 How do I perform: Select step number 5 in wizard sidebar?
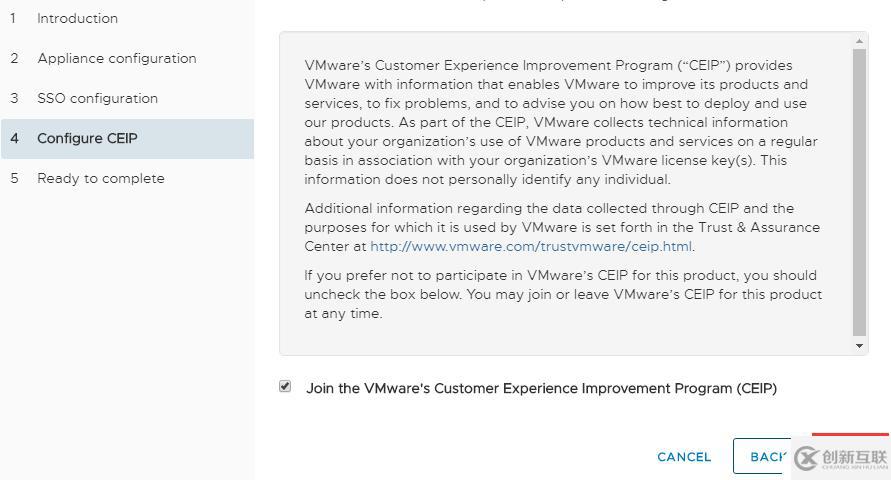pyautogui.click(x=14, y=178)
